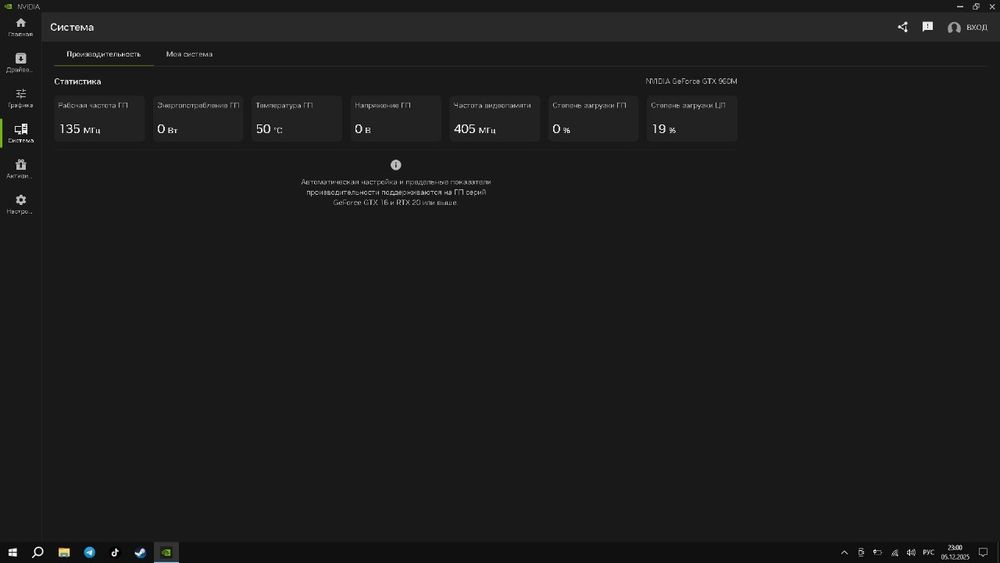Show hidden system tray icons
This screenshot has height=563, width=1000.
point(844,552)
